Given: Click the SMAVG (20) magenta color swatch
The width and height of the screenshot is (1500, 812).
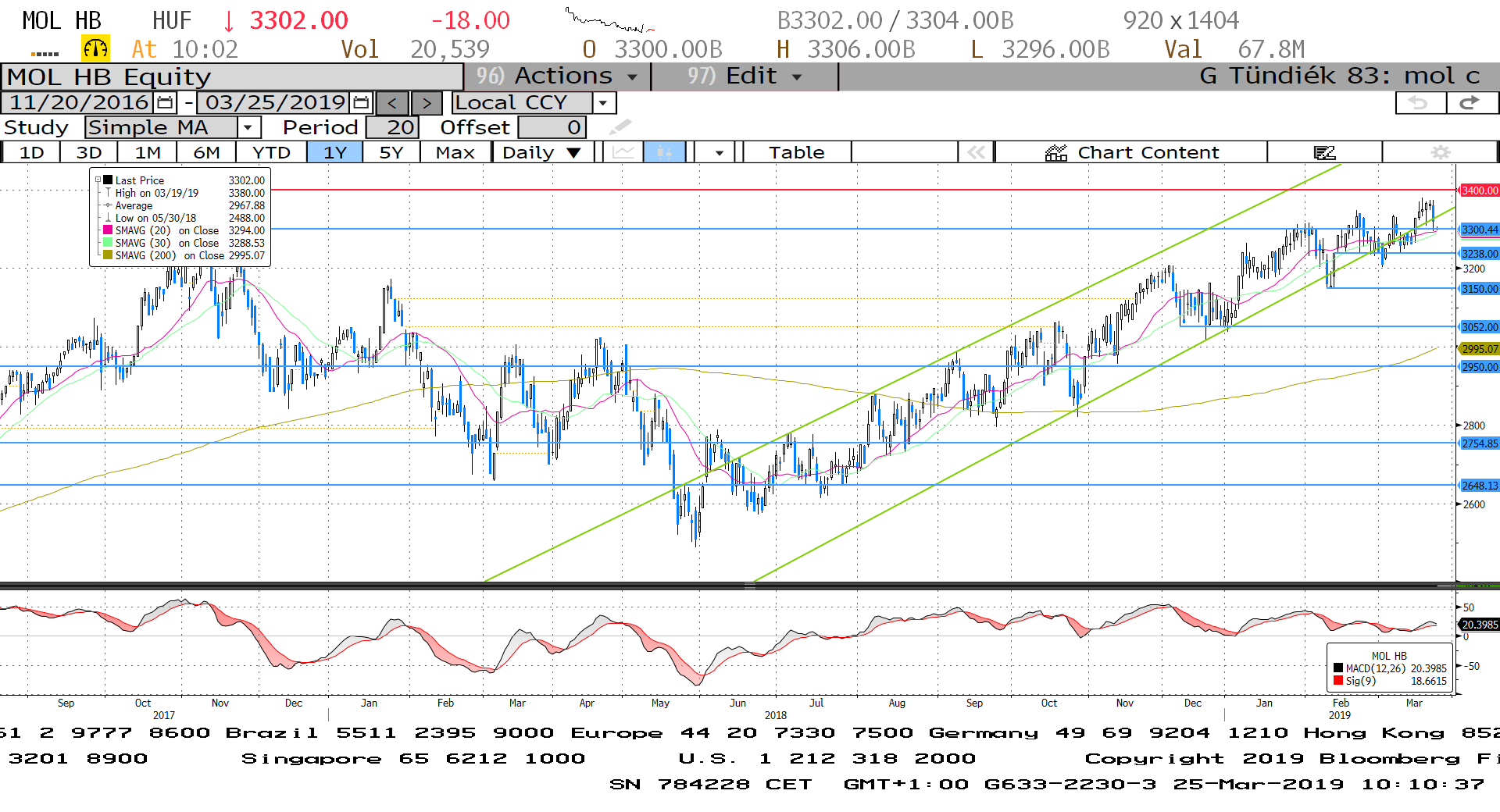Looking at the screenshot, I should tap(108, 230).
